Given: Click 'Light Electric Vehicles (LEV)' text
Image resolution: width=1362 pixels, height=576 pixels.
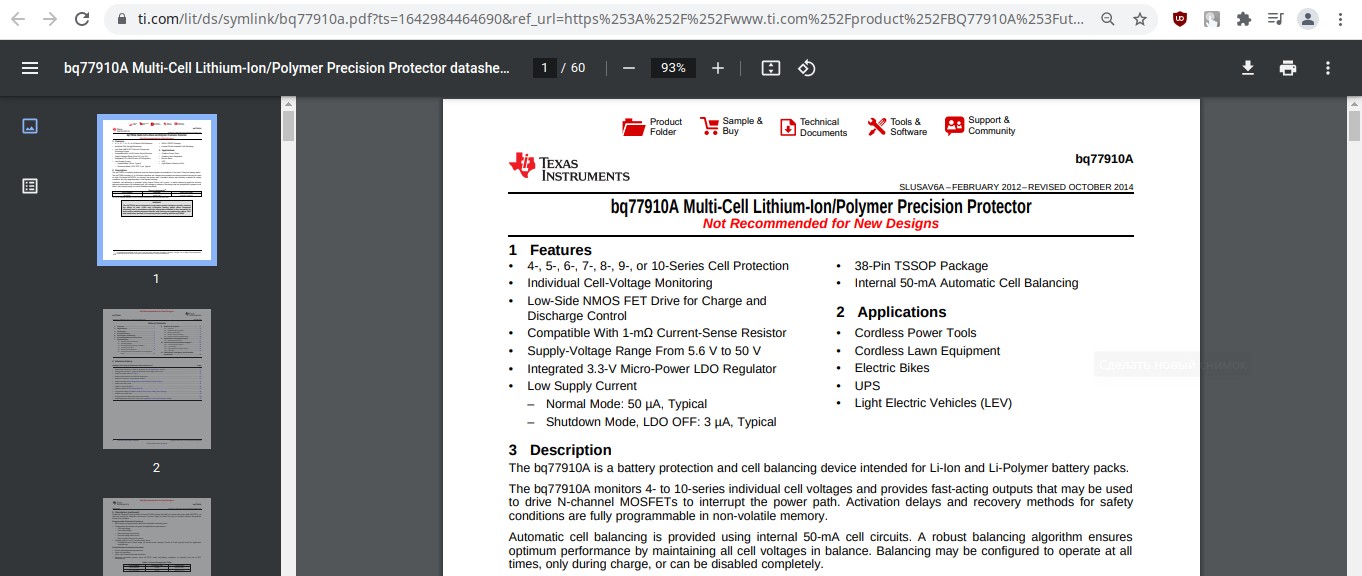Looking at the screenshot, I should coord(933,403).
